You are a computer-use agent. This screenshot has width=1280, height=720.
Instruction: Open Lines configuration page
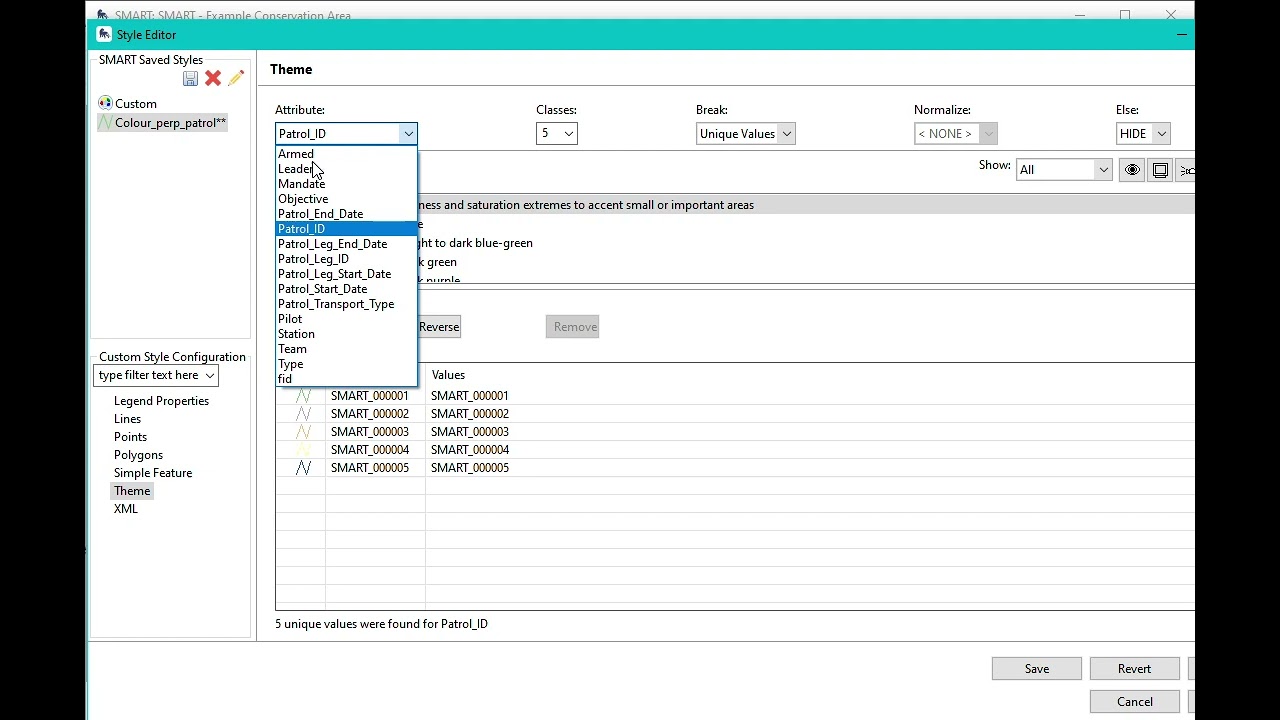pyautogui.click(x=127, y=419)
